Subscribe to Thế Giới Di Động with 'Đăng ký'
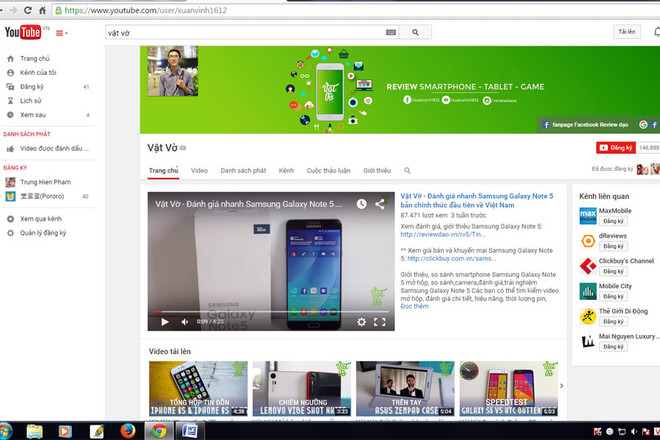Viewport: 660px width, 440px height. [x=613, y=322]
